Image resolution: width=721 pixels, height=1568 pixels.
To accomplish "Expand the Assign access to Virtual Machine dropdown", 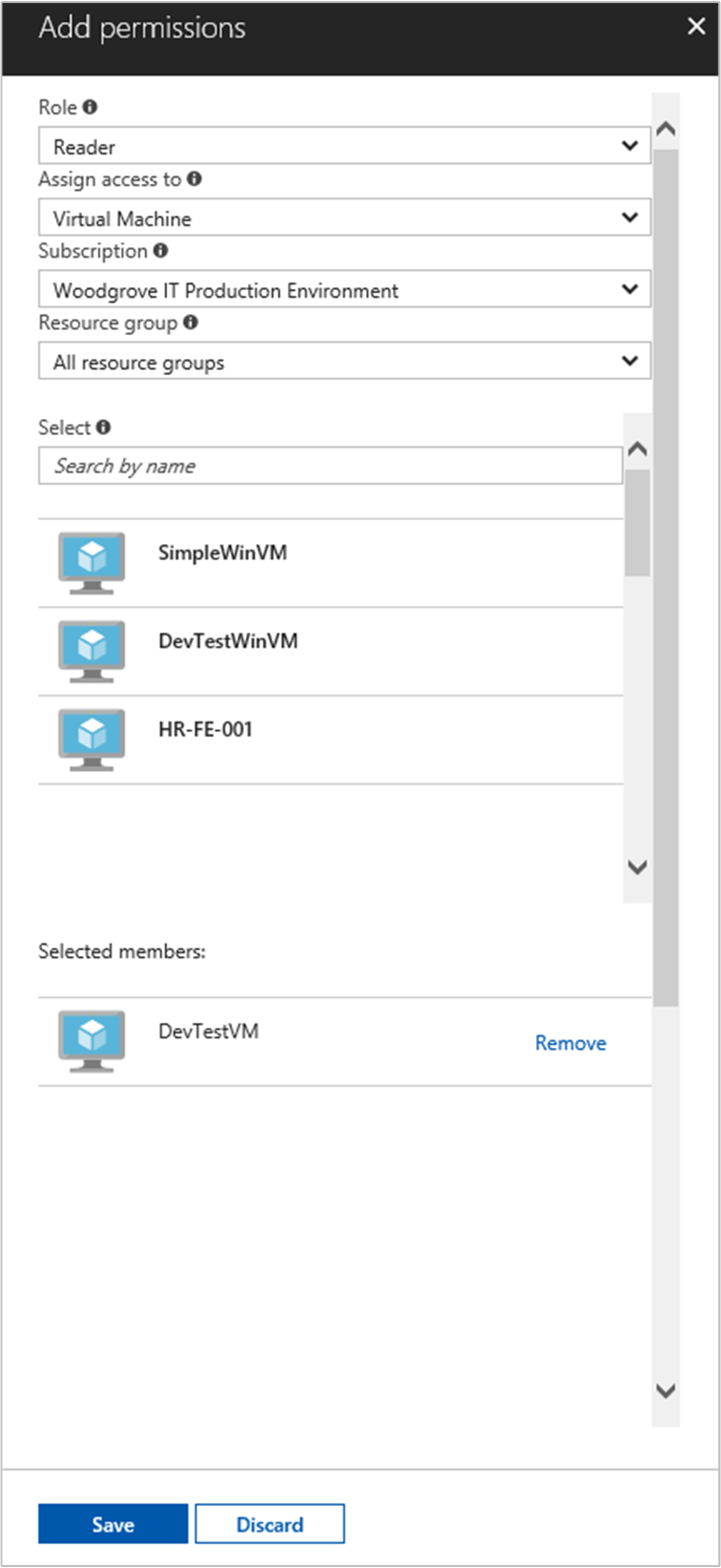I will (x=343, y=218).
